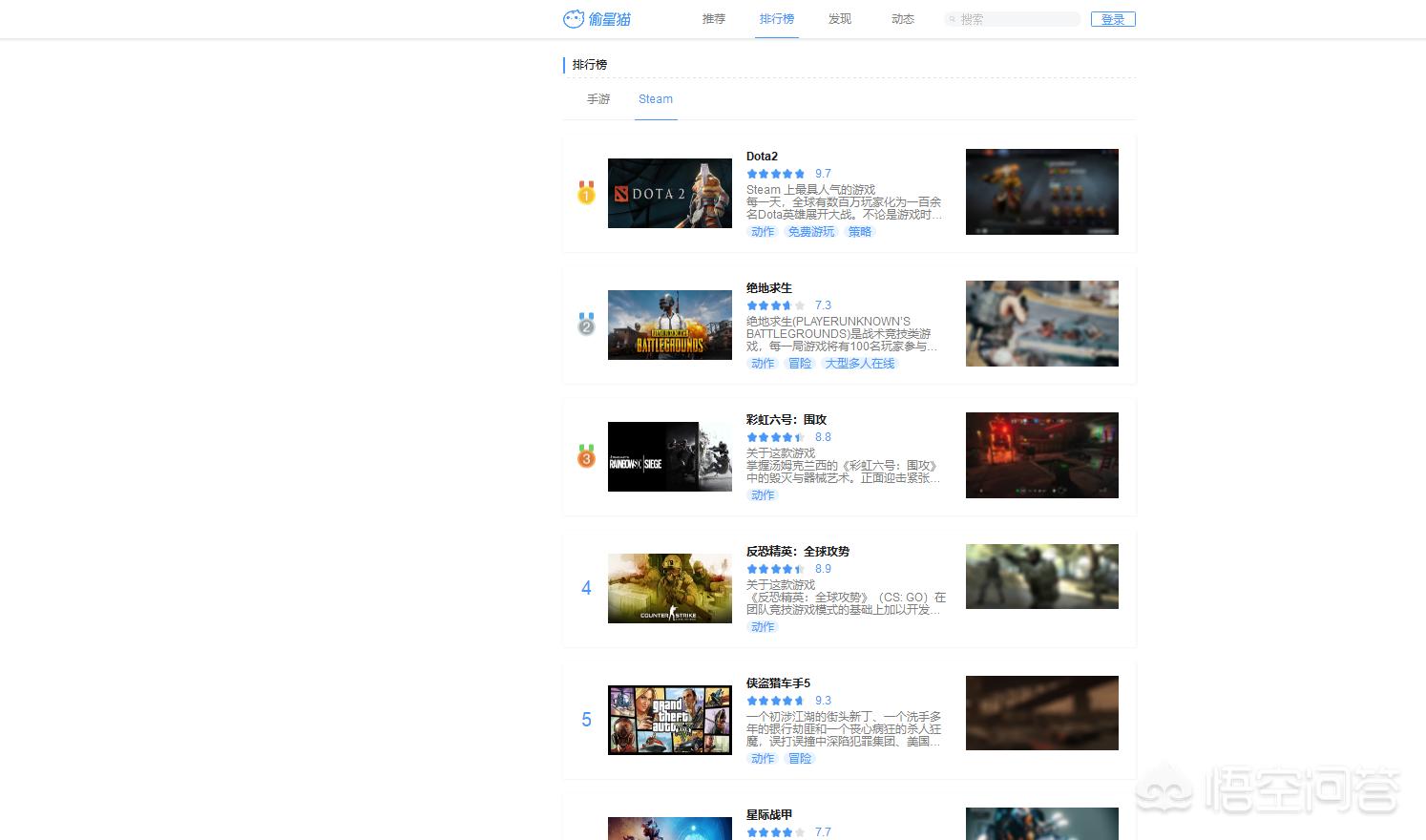
Task: Open 动态 in the top navigation
Action: 903,19
